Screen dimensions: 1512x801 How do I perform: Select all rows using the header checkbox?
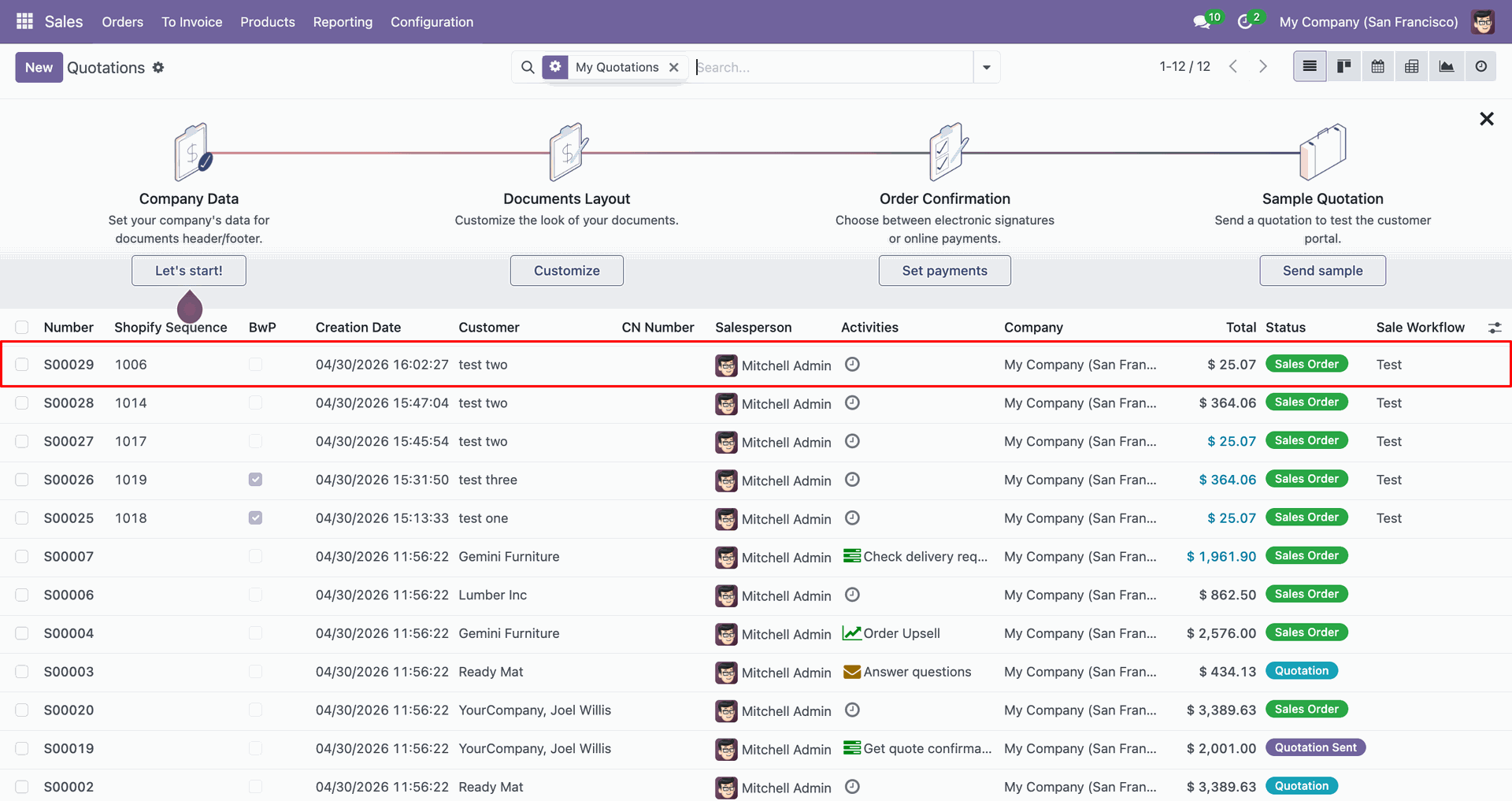(x=22, y=328)
